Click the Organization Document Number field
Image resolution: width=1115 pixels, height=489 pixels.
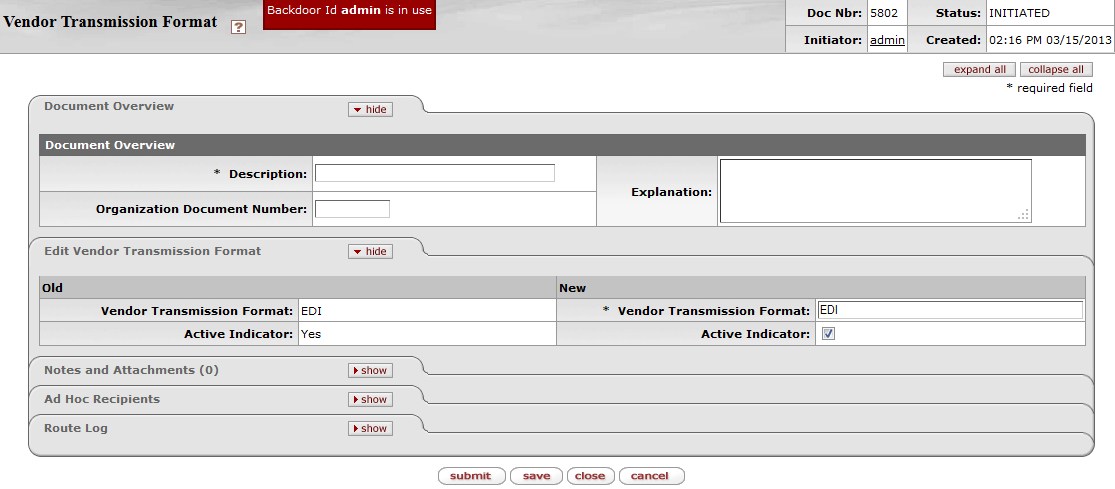point(352,209)
